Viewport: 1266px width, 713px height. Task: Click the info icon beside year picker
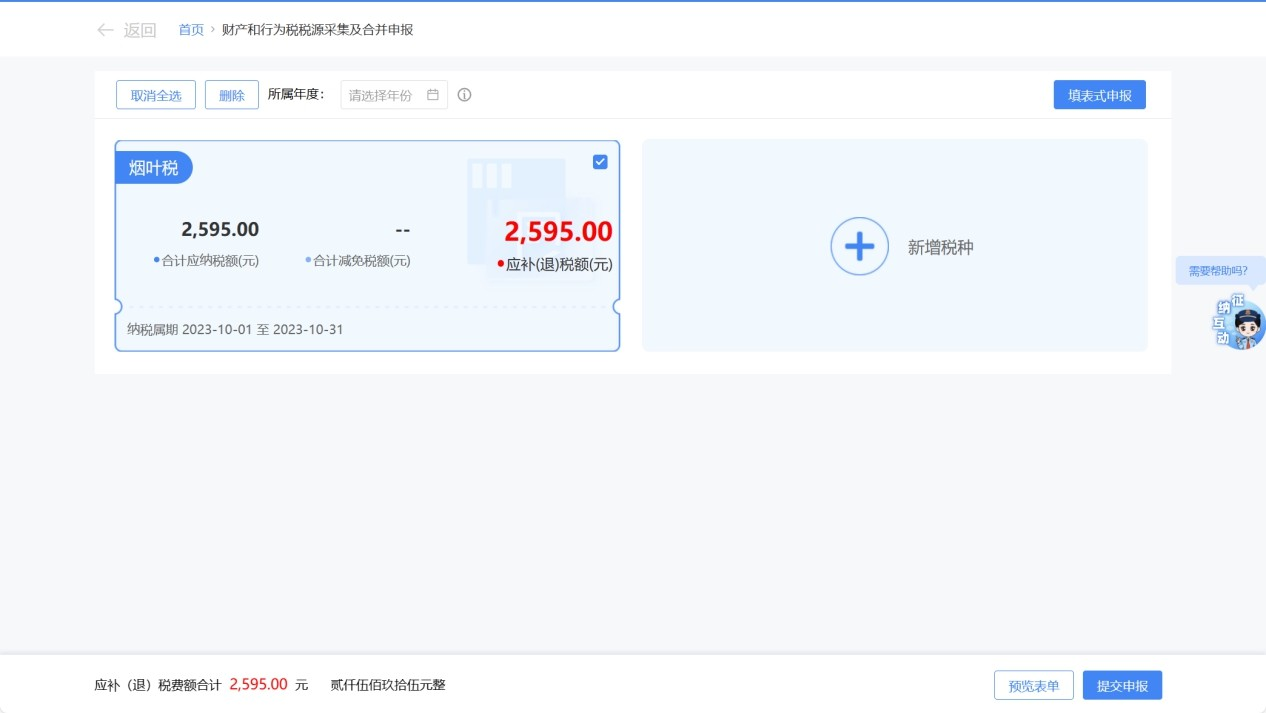(464, 95)
